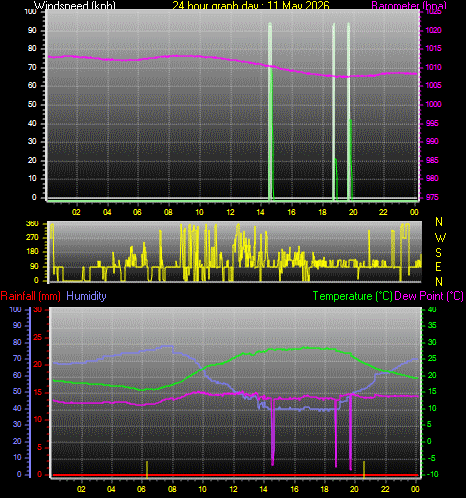Screen dimensions: 466x498
Task: Click the "995" barometer axis value
Action: [432, 123]
